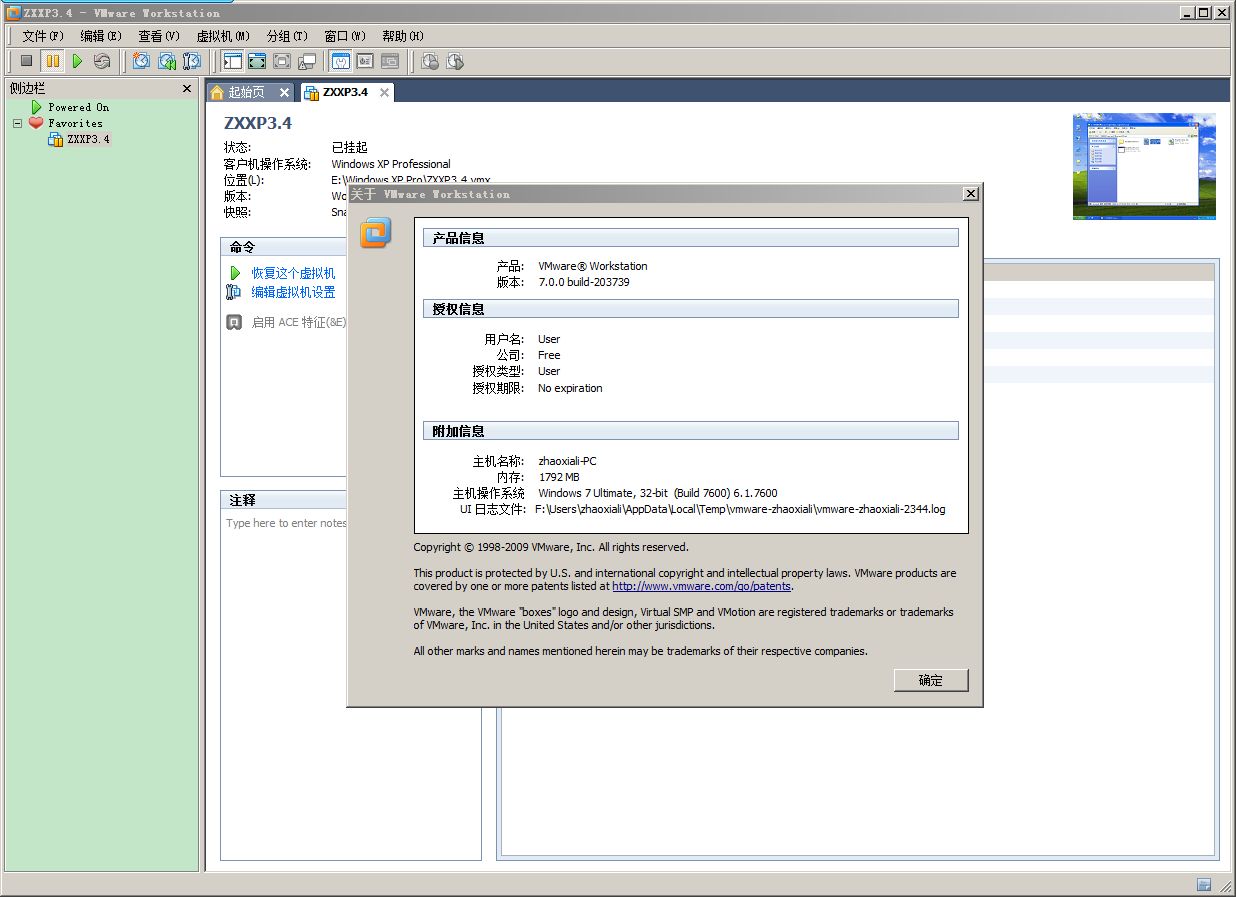Switch to the ZXXP3.4 tab
Screen dimensions: 1236x897
click(x=346, y=92)
